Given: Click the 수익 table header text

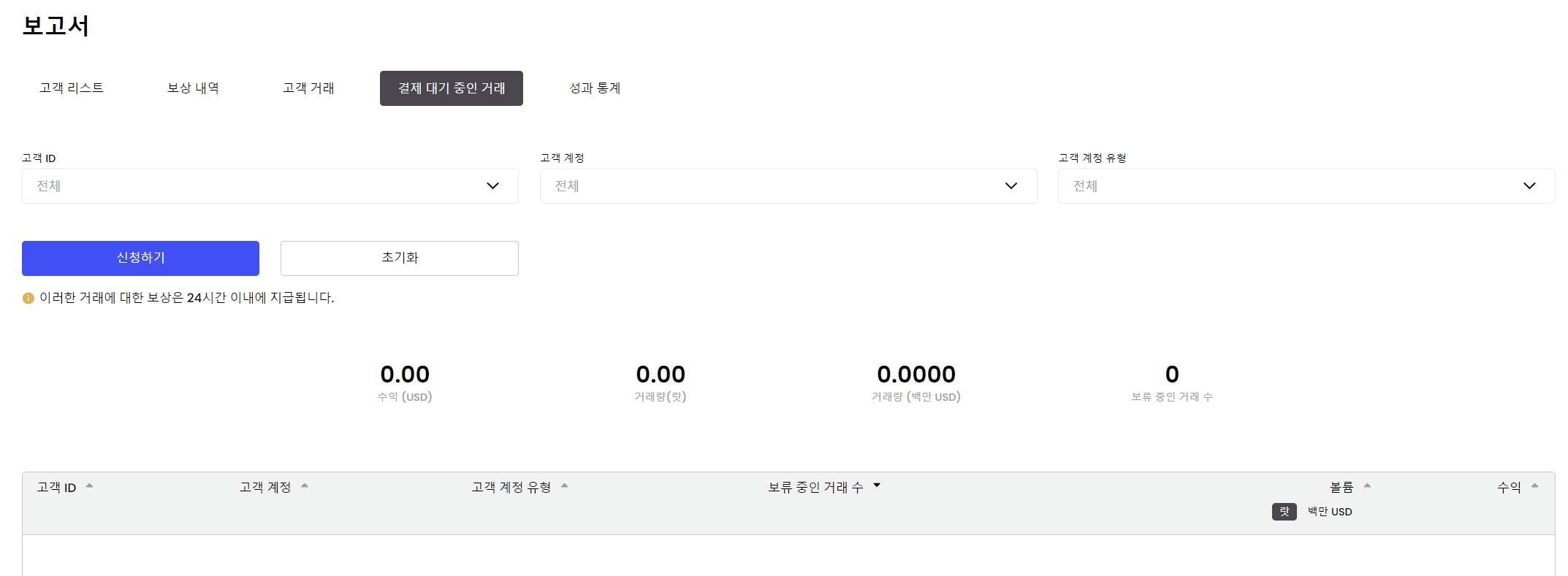Looking at the screenshot, I should (x=1509, y=488).
